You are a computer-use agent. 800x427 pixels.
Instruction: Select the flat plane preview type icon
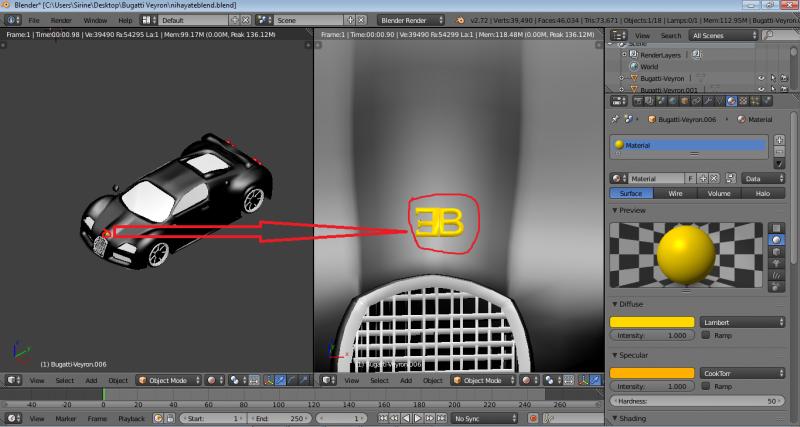click(x=775, y=226)
